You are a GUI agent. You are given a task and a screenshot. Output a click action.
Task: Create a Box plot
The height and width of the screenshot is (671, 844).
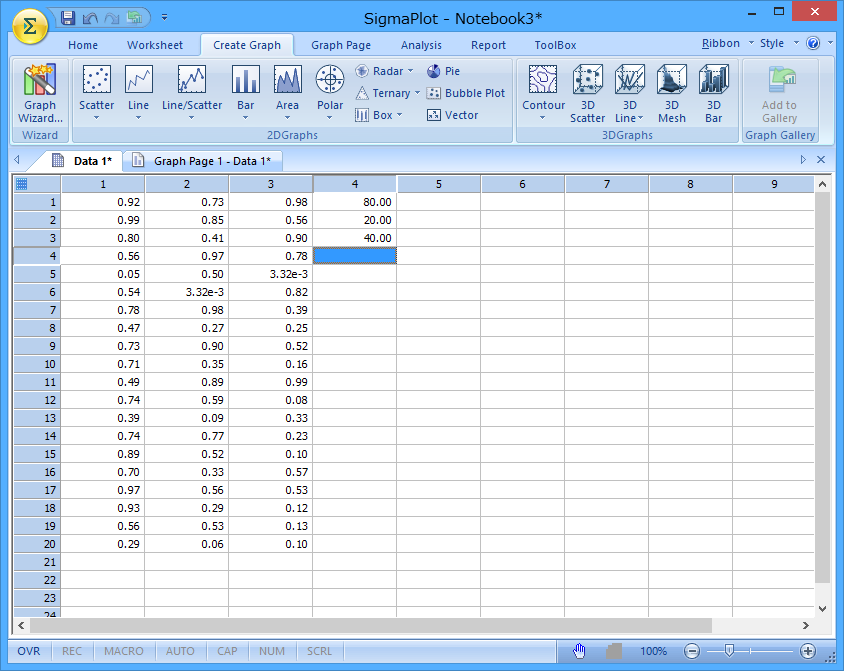pos(379,115)
